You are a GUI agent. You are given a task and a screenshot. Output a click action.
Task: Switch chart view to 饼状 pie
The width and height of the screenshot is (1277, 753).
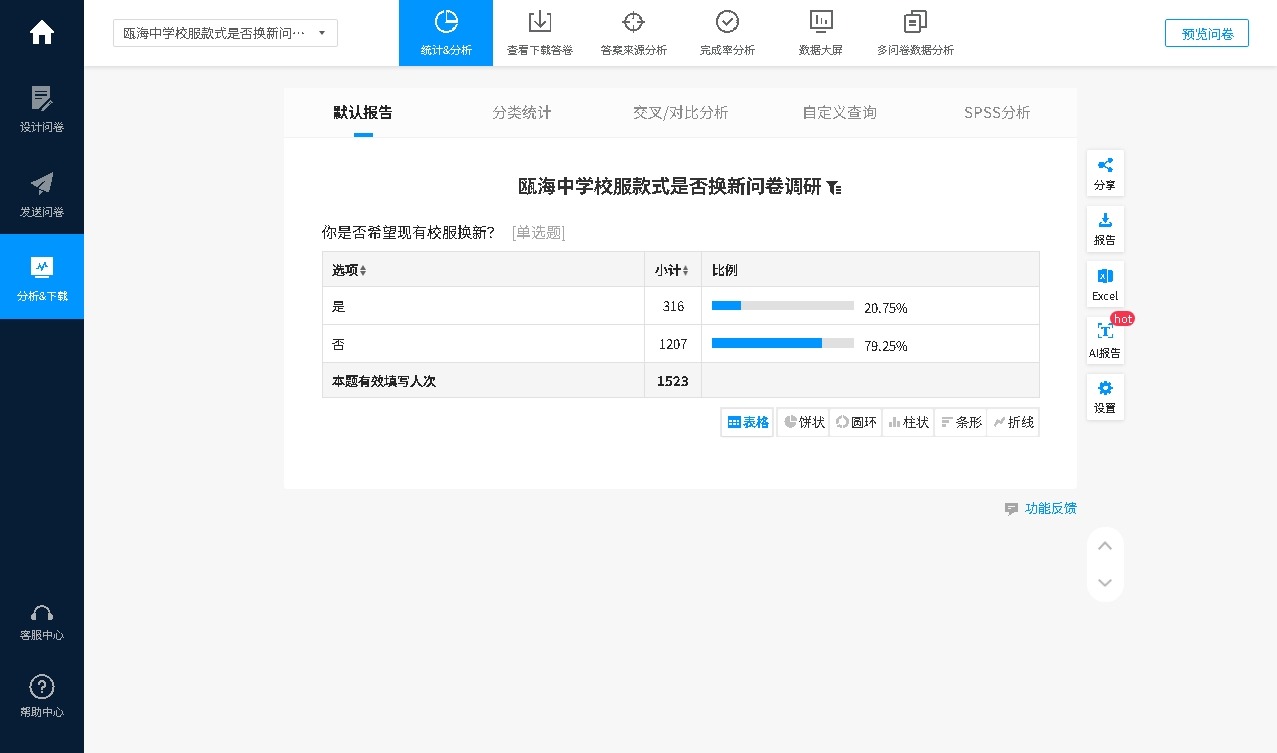click(x=804, y=422)
